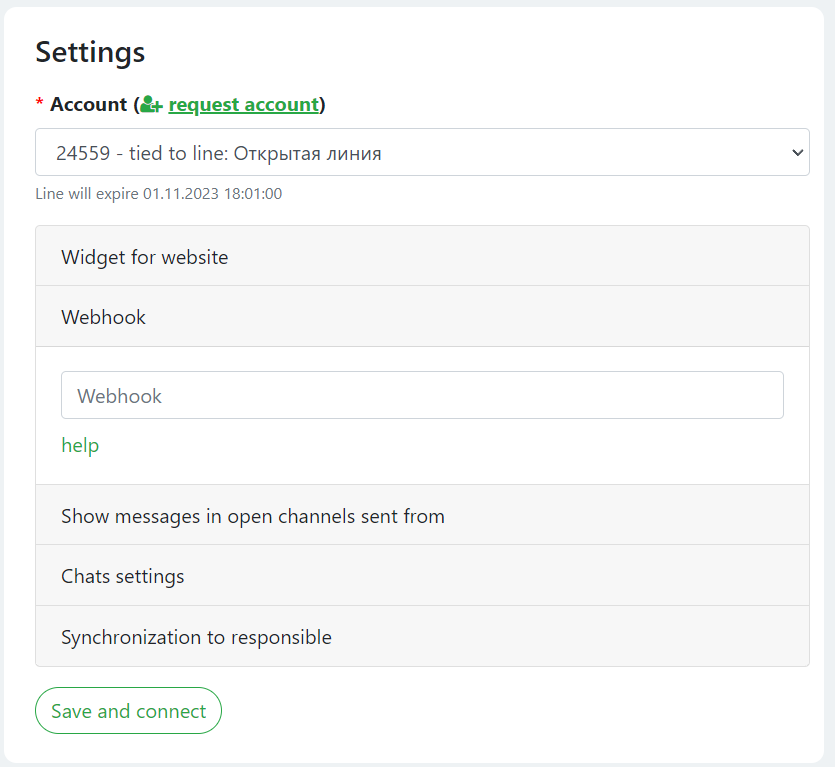Open the green help link

[x=80, y=445]
